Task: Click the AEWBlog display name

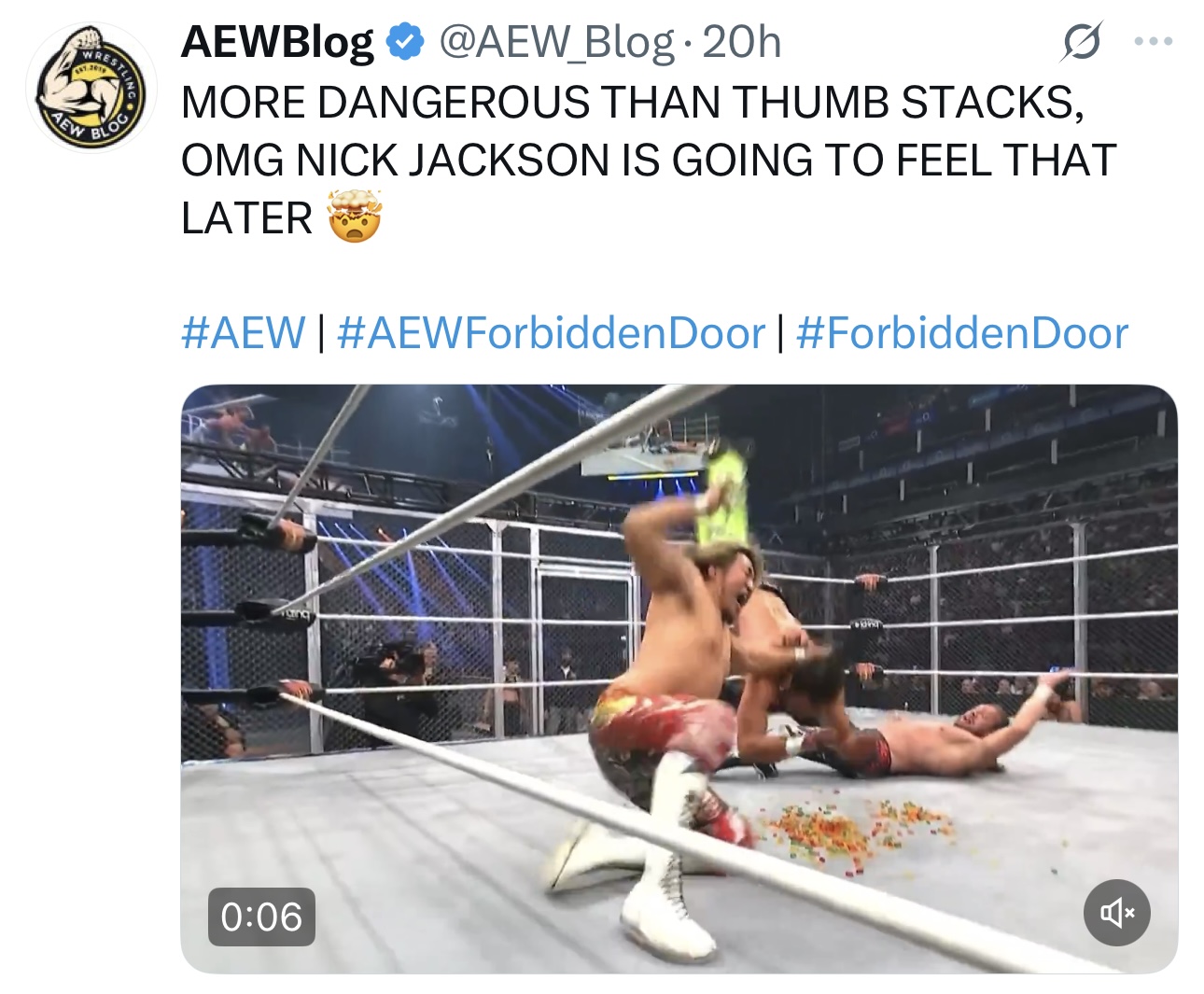Action: [277, 42]
